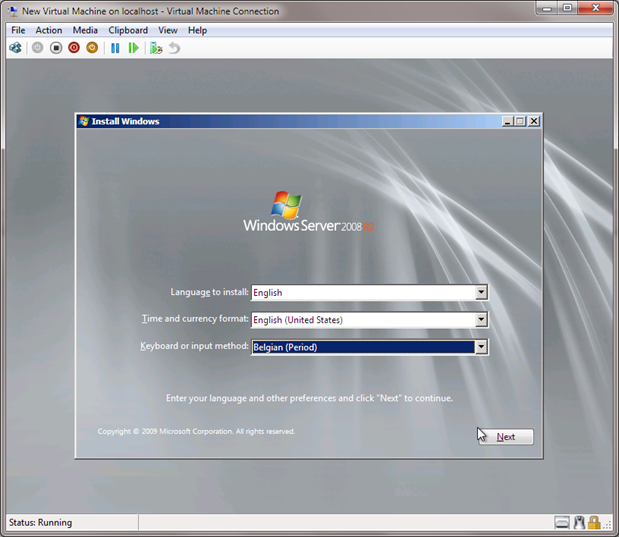Open the File menu
This screenshot has height=537, width=619.
pyautogui.click(x=18, y=30)
